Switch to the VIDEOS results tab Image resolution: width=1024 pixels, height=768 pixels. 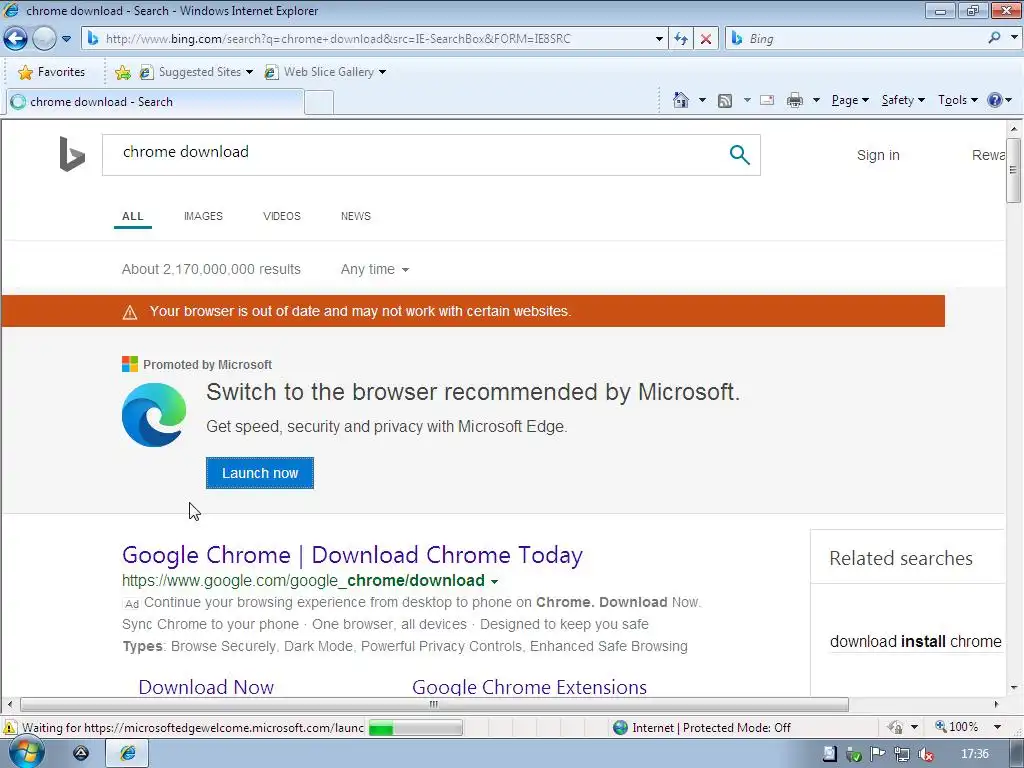(282, 216)
